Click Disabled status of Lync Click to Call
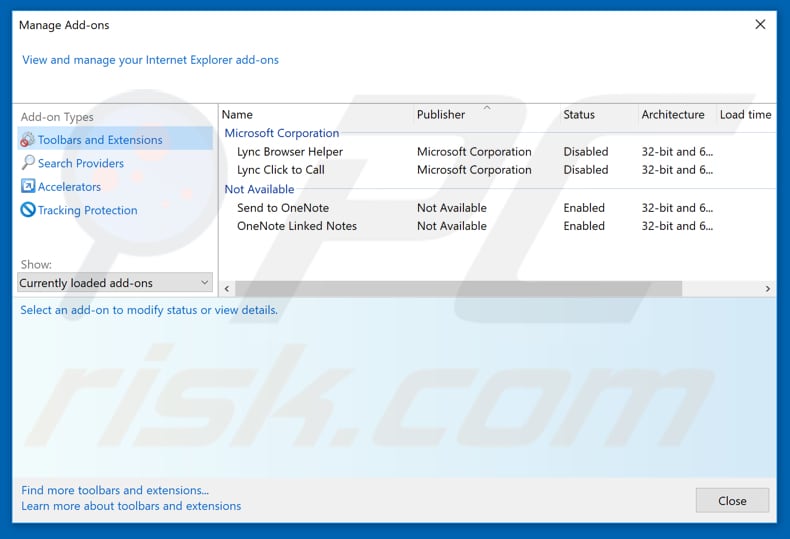 (585, 170)
